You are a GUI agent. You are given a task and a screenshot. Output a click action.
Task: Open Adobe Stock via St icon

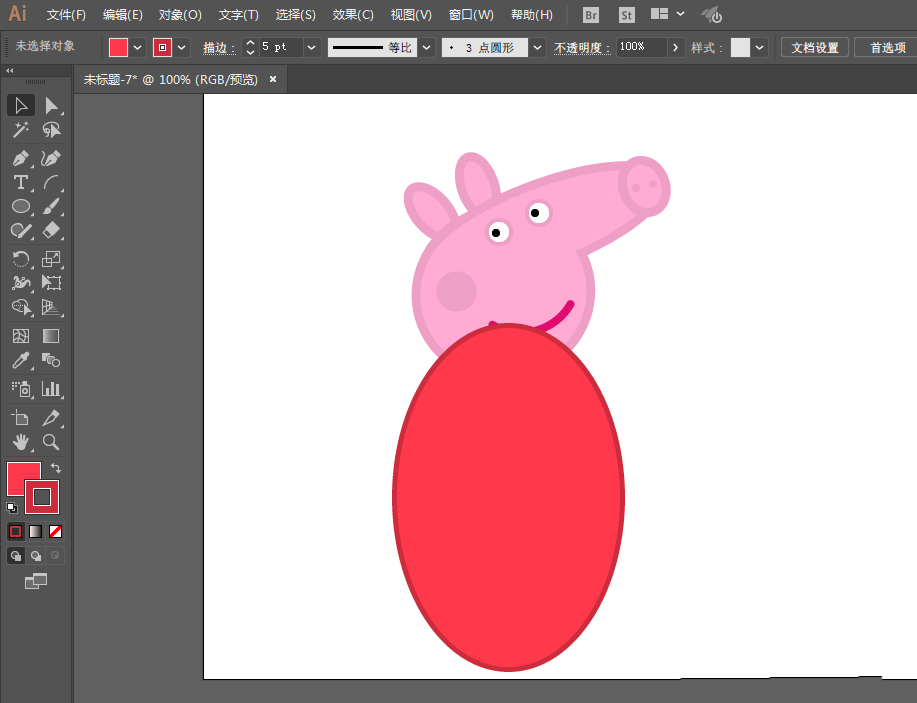click(626, 15)
